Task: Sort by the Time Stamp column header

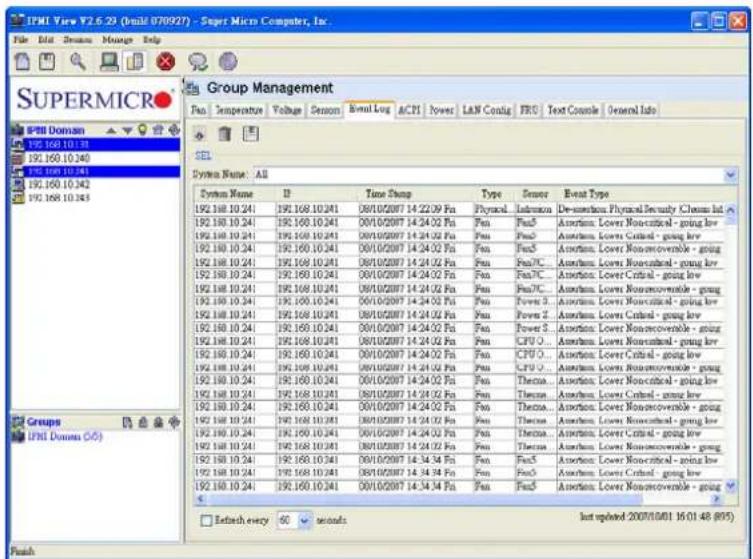Action: click(415, 194)
